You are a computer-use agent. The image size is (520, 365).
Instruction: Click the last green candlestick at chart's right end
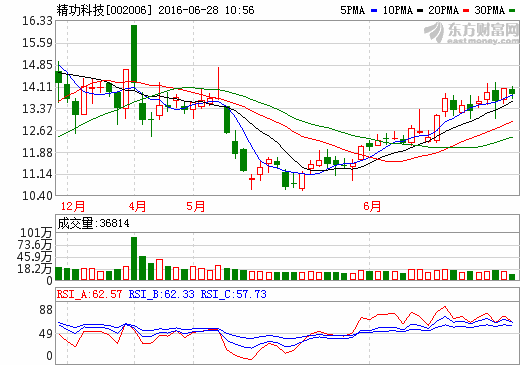[512, 92]
